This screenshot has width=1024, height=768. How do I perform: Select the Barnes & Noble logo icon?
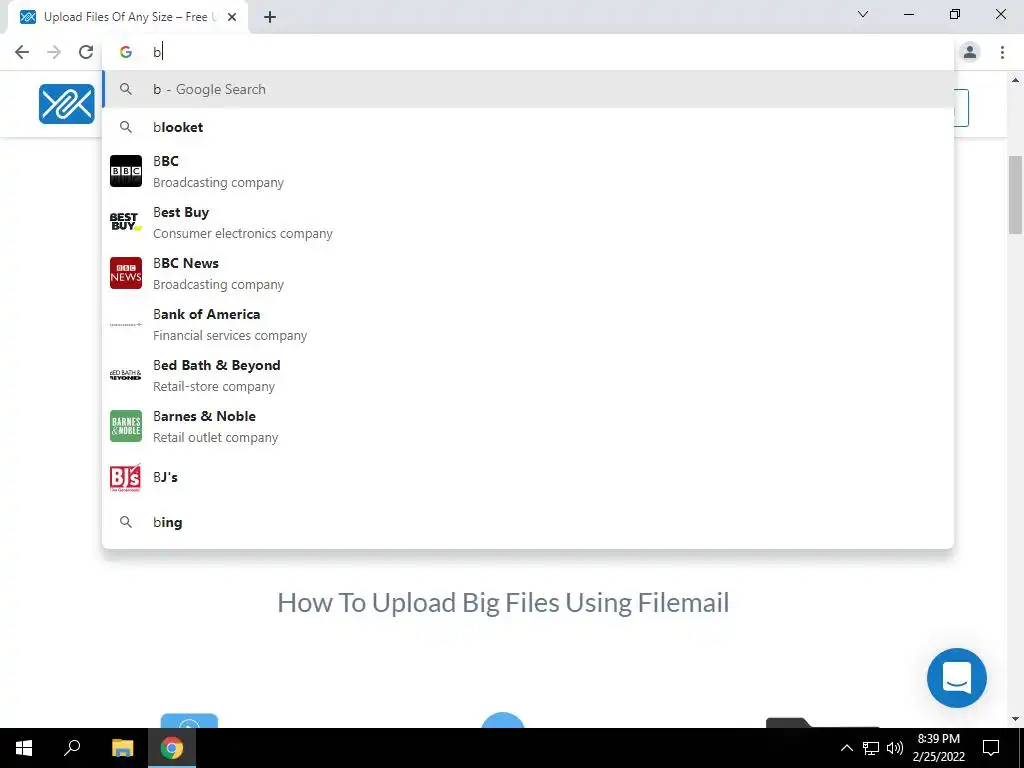126,426
